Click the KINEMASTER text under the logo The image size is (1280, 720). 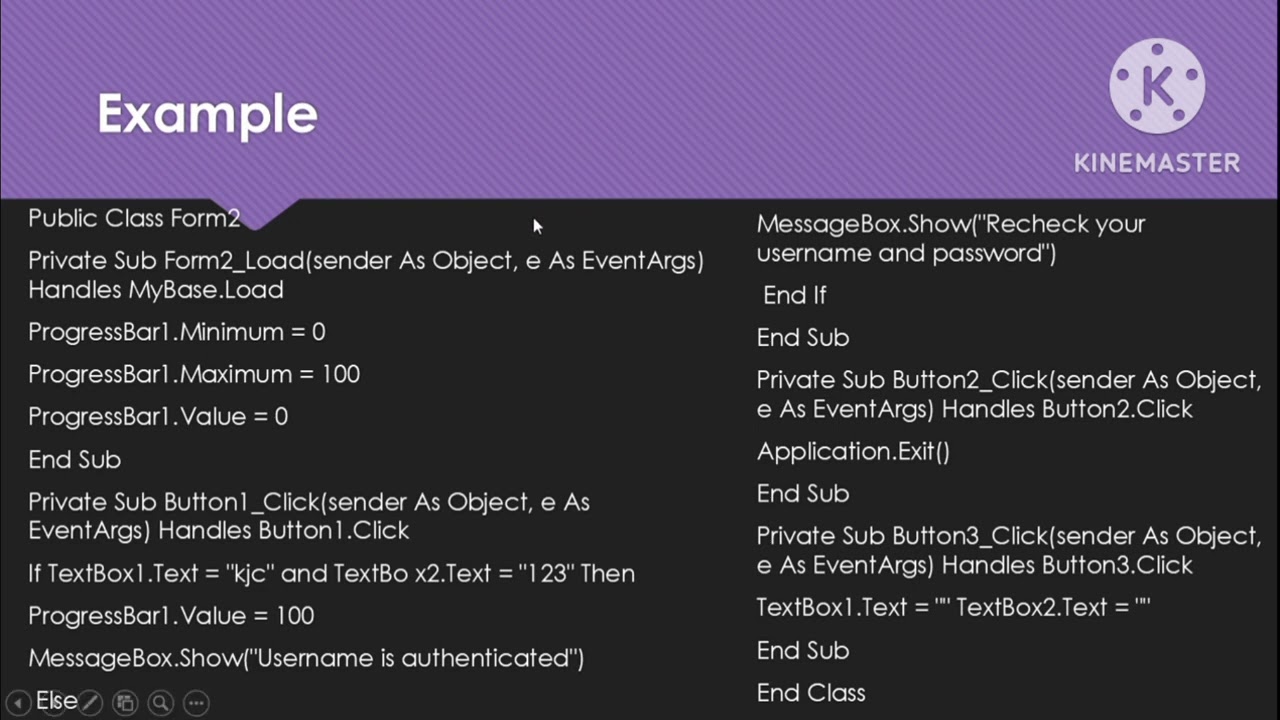pyautogui.click(x=1157, y=163)
